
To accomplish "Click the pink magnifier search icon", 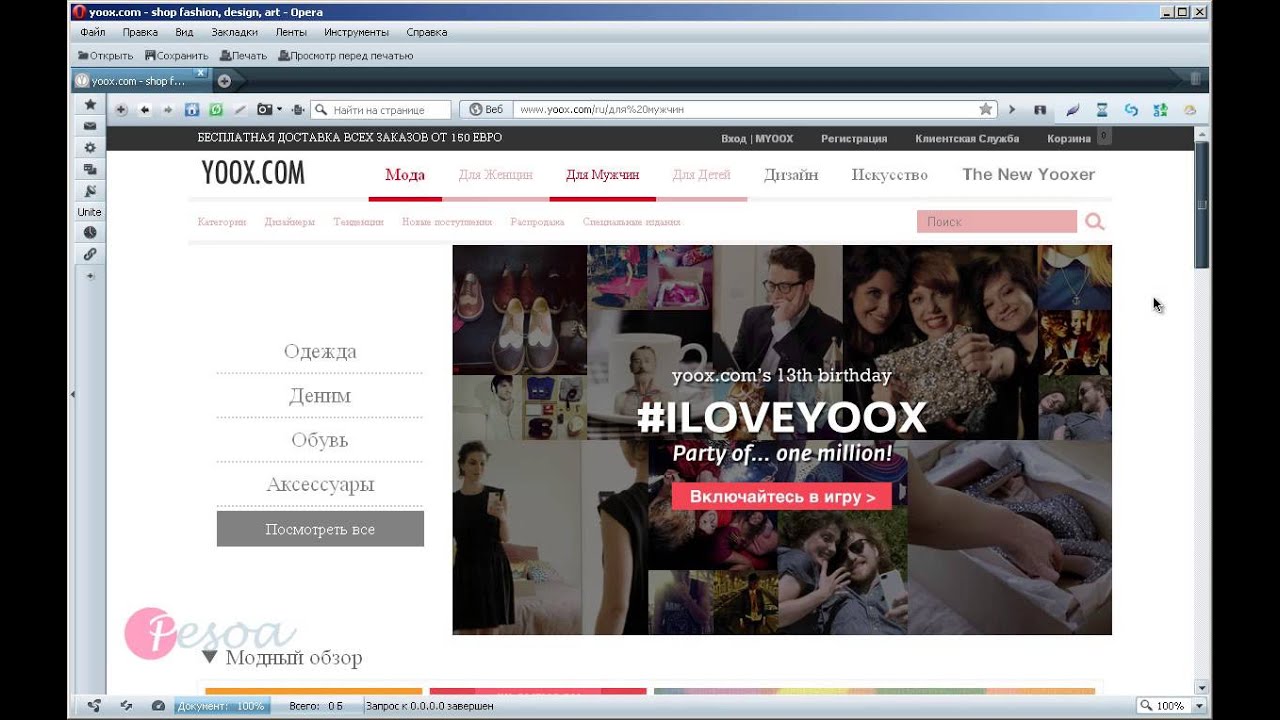I will tap(1095, 222).
